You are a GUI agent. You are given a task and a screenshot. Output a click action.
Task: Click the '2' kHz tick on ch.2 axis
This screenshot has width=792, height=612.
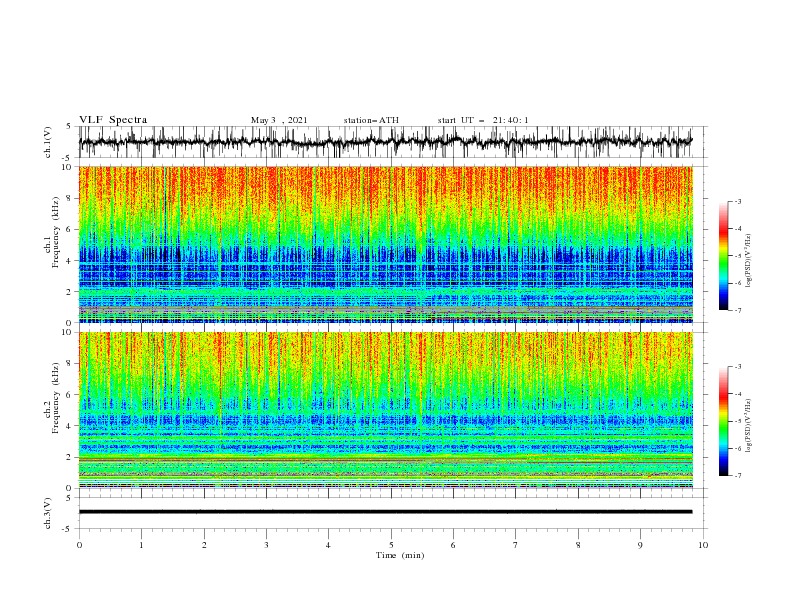[69, 457]
